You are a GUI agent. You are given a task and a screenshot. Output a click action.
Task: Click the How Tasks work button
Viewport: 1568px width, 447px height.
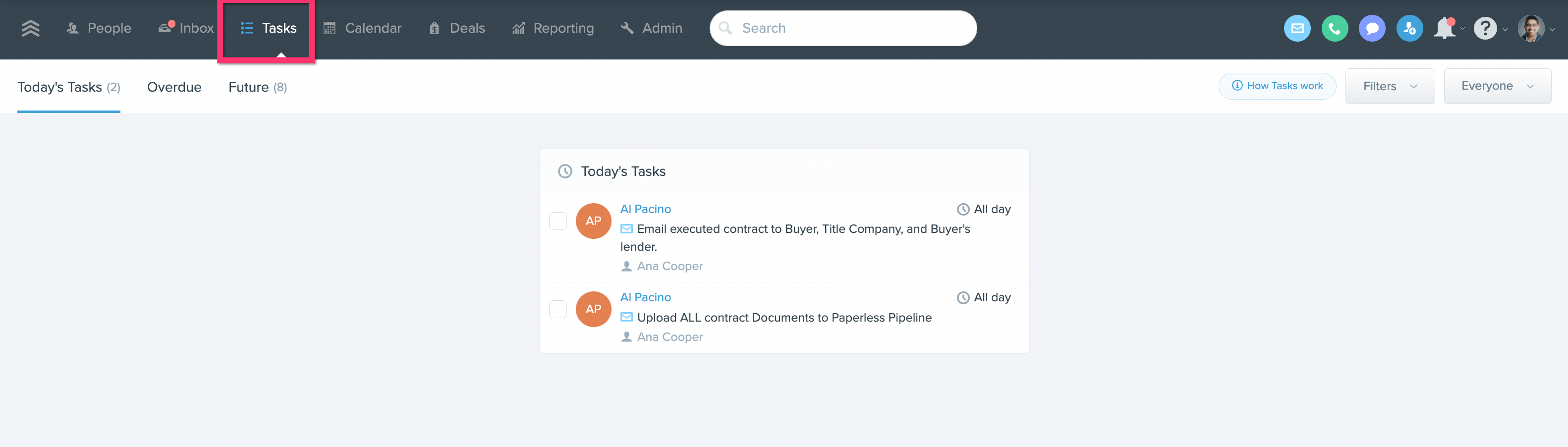pyautogui.click(x=1277, y=86)
